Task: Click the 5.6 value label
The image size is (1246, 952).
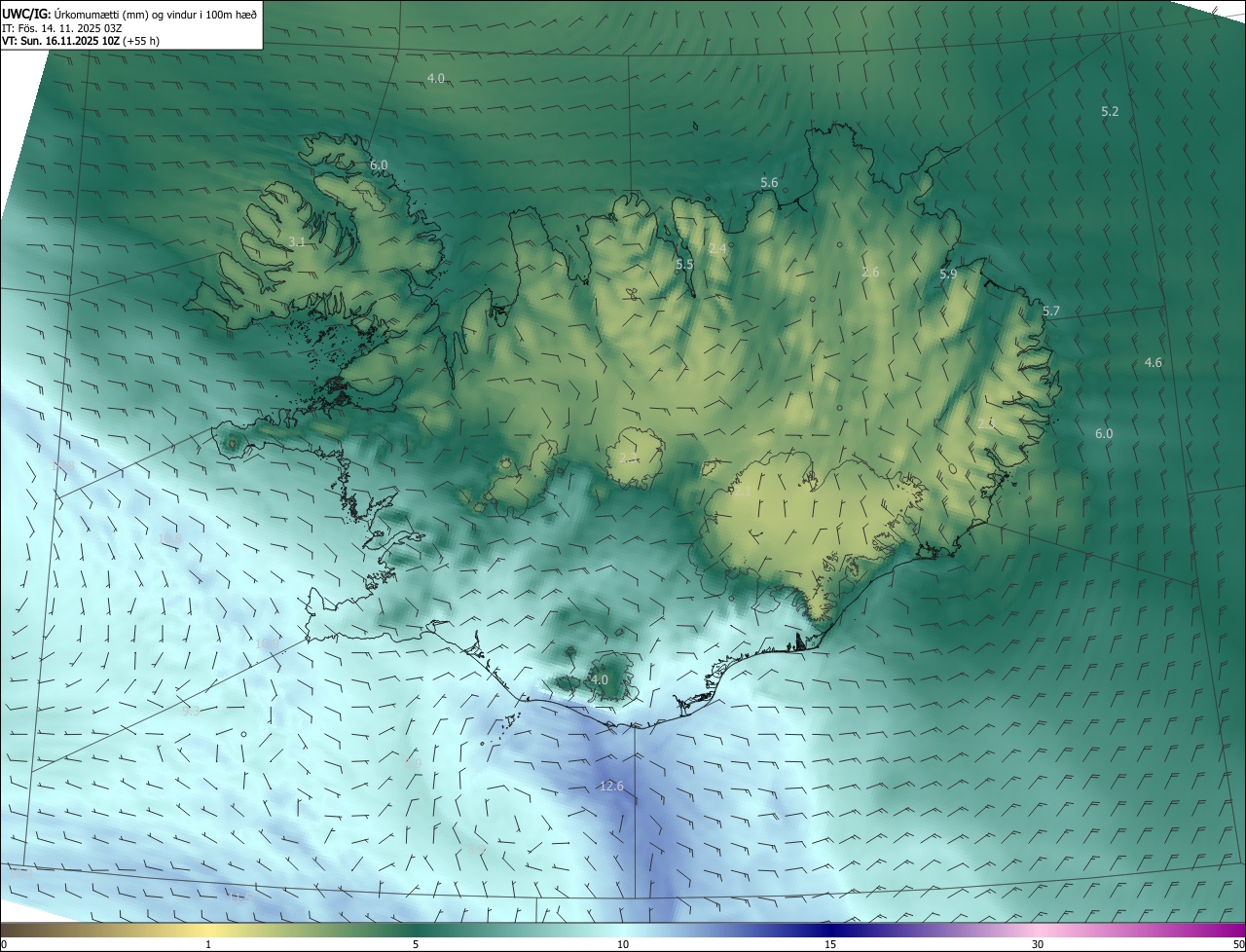Action: pos(769,183)
